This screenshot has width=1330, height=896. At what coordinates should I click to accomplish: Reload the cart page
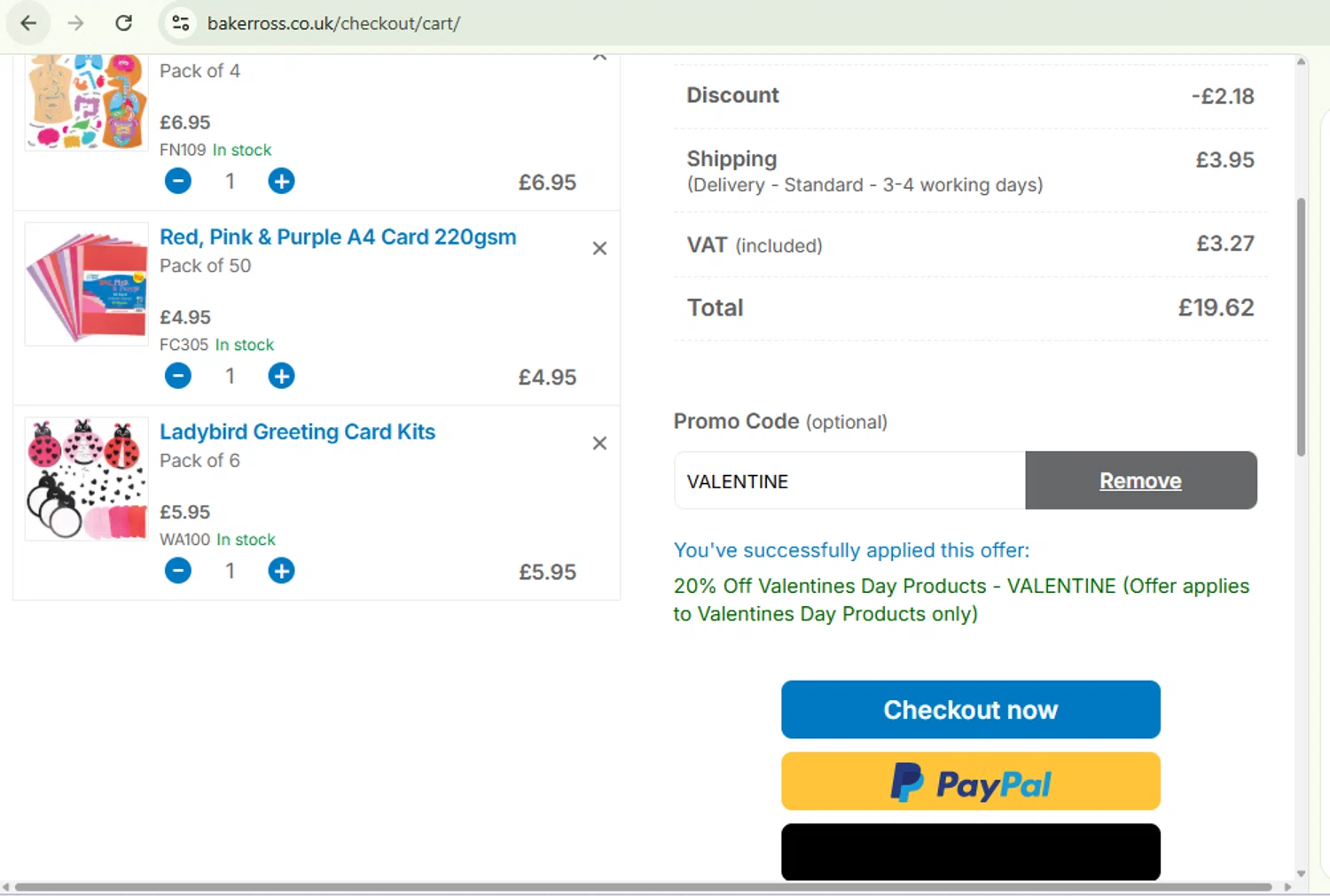coord(124,23)
